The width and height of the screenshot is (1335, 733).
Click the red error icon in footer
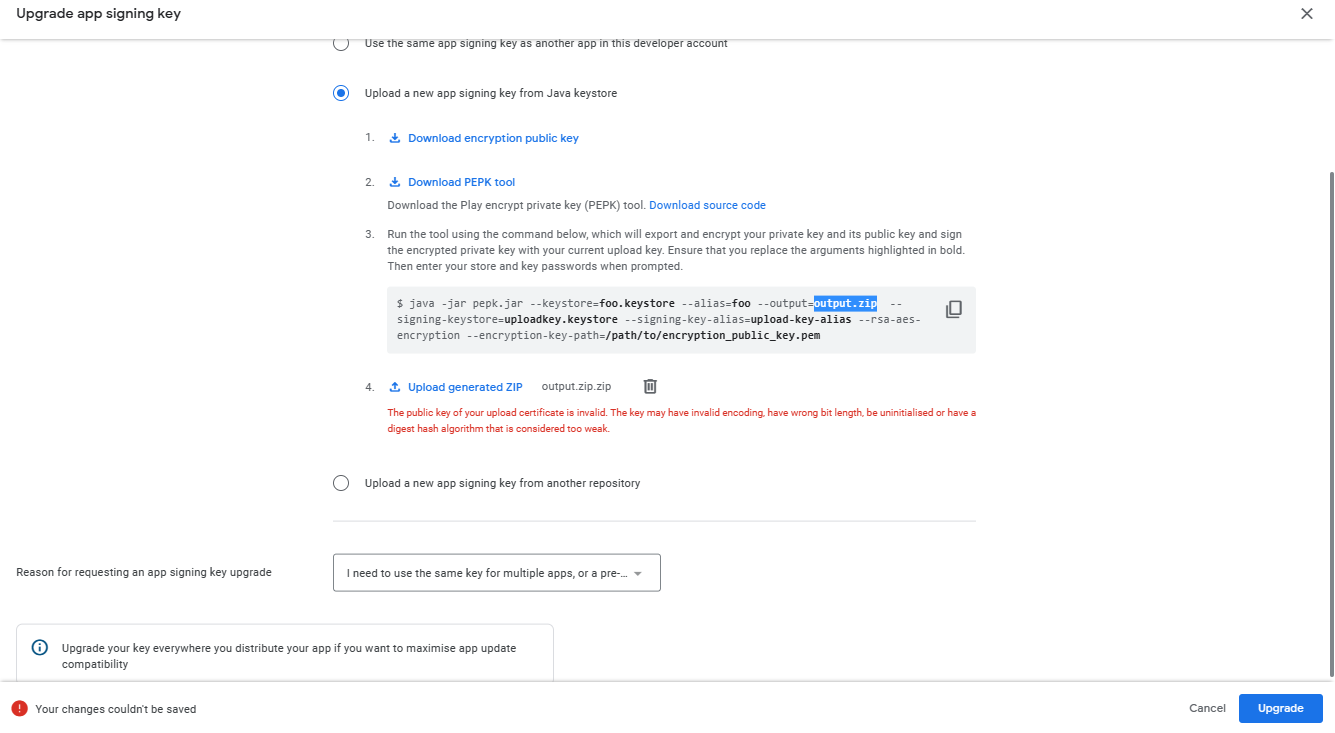tap(19, 708)
